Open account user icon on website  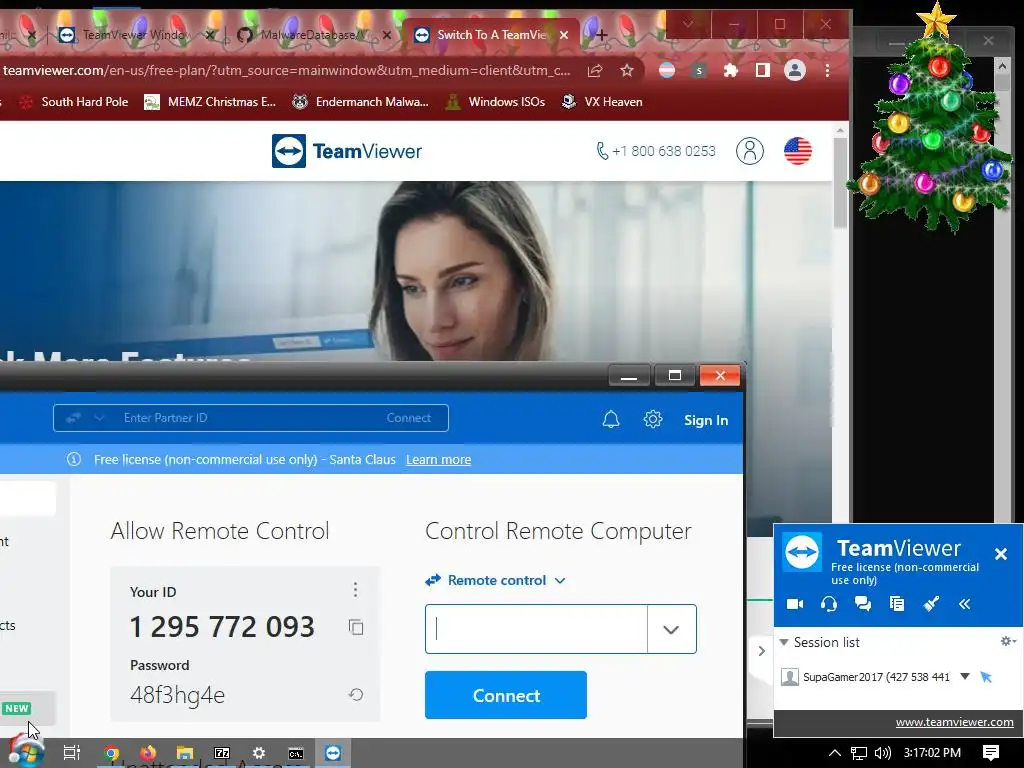pos(750,151)
